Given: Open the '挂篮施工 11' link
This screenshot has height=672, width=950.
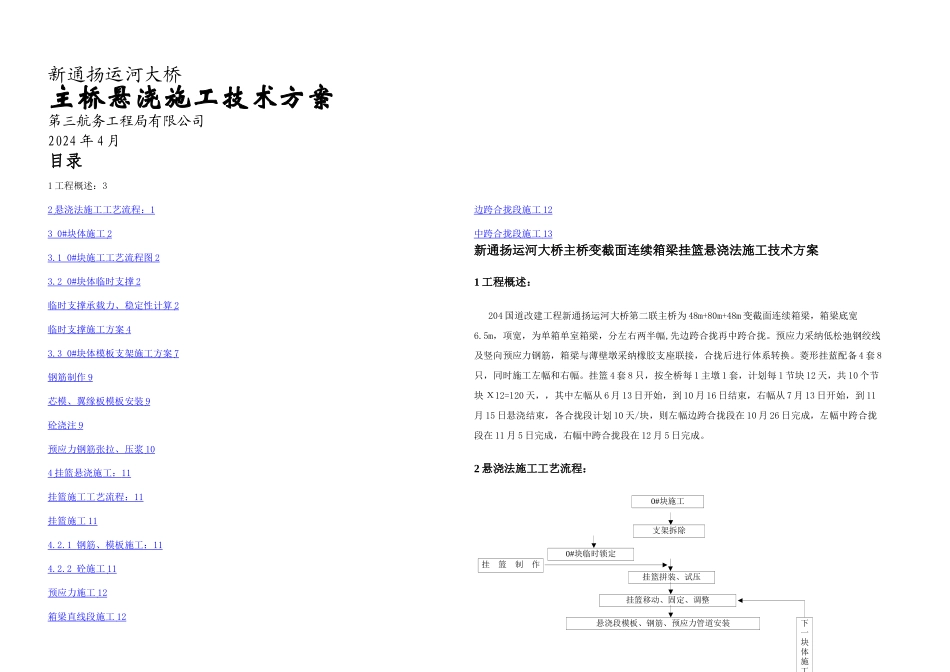Looking at the screenshot, I should (x=72, y=521).
